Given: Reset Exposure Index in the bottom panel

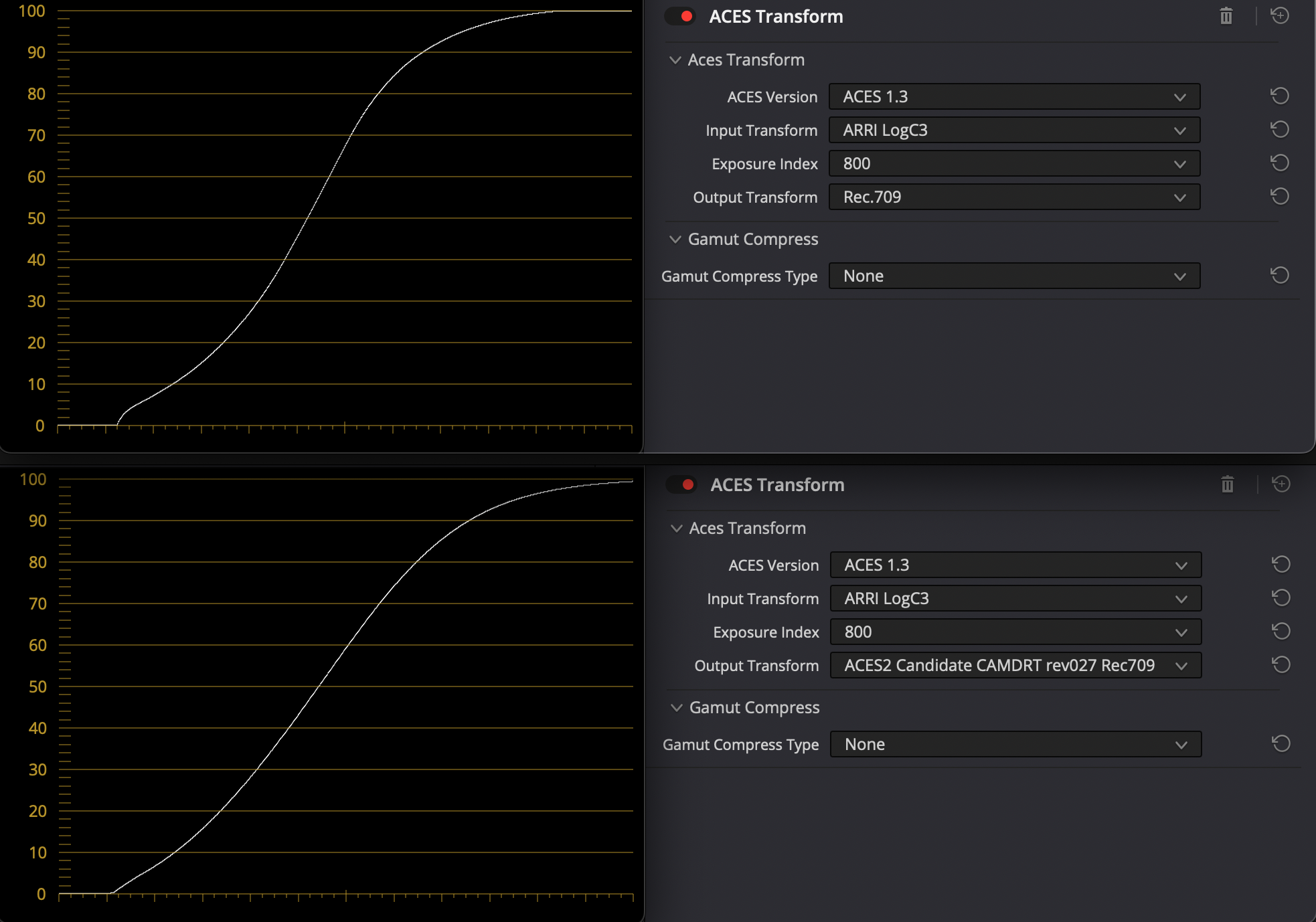Looking at the screenshot, I should point(1281,631).
